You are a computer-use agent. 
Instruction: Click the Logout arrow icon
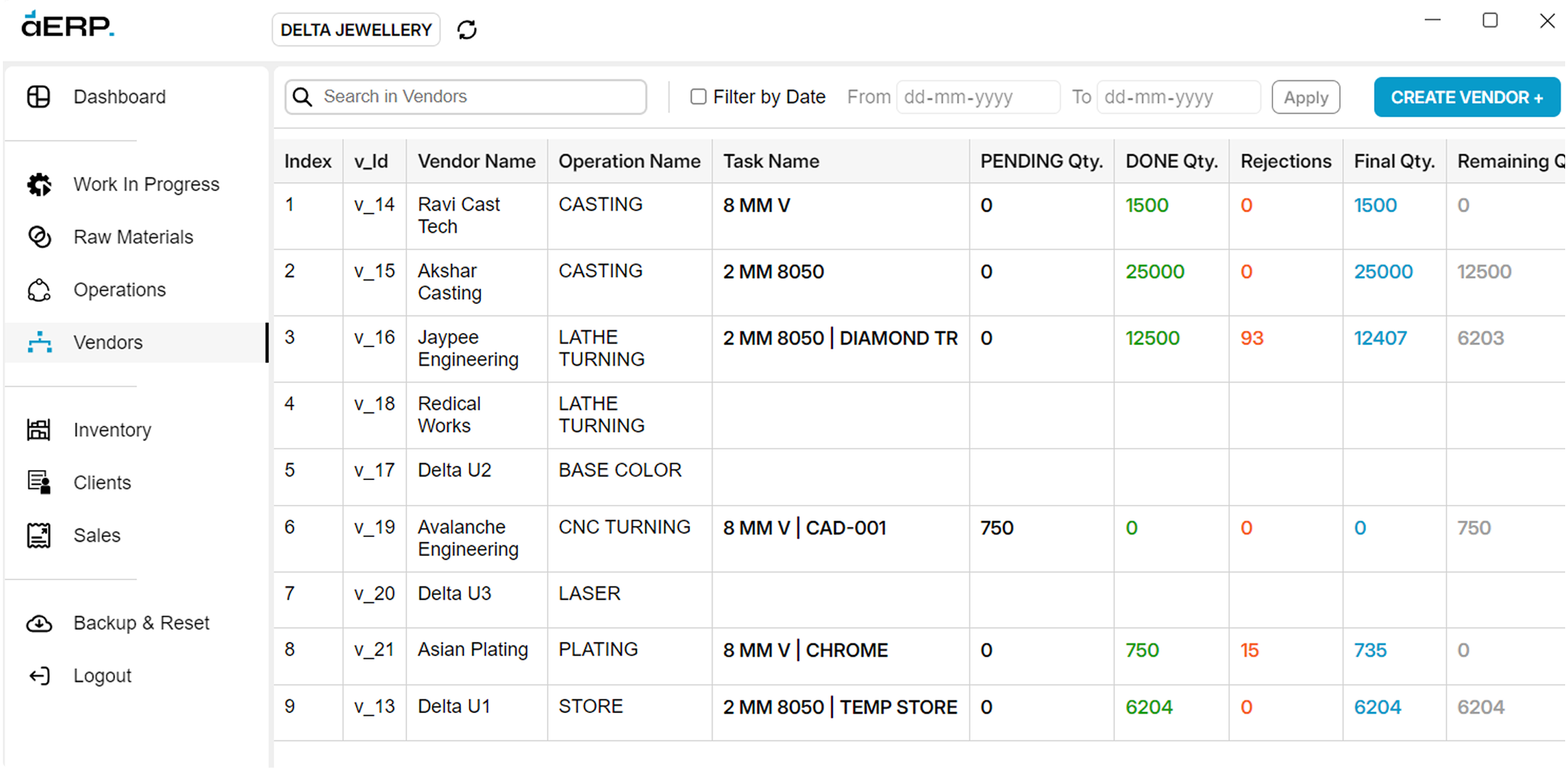point(39,676)
